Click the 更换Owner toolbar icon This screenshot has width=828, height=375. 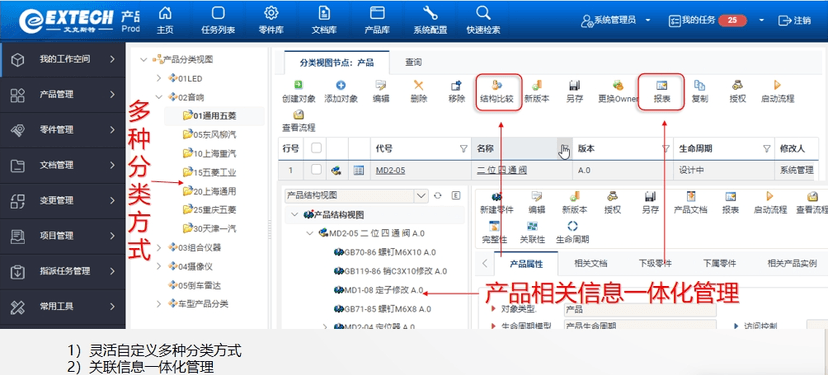(x=618, y=91)
